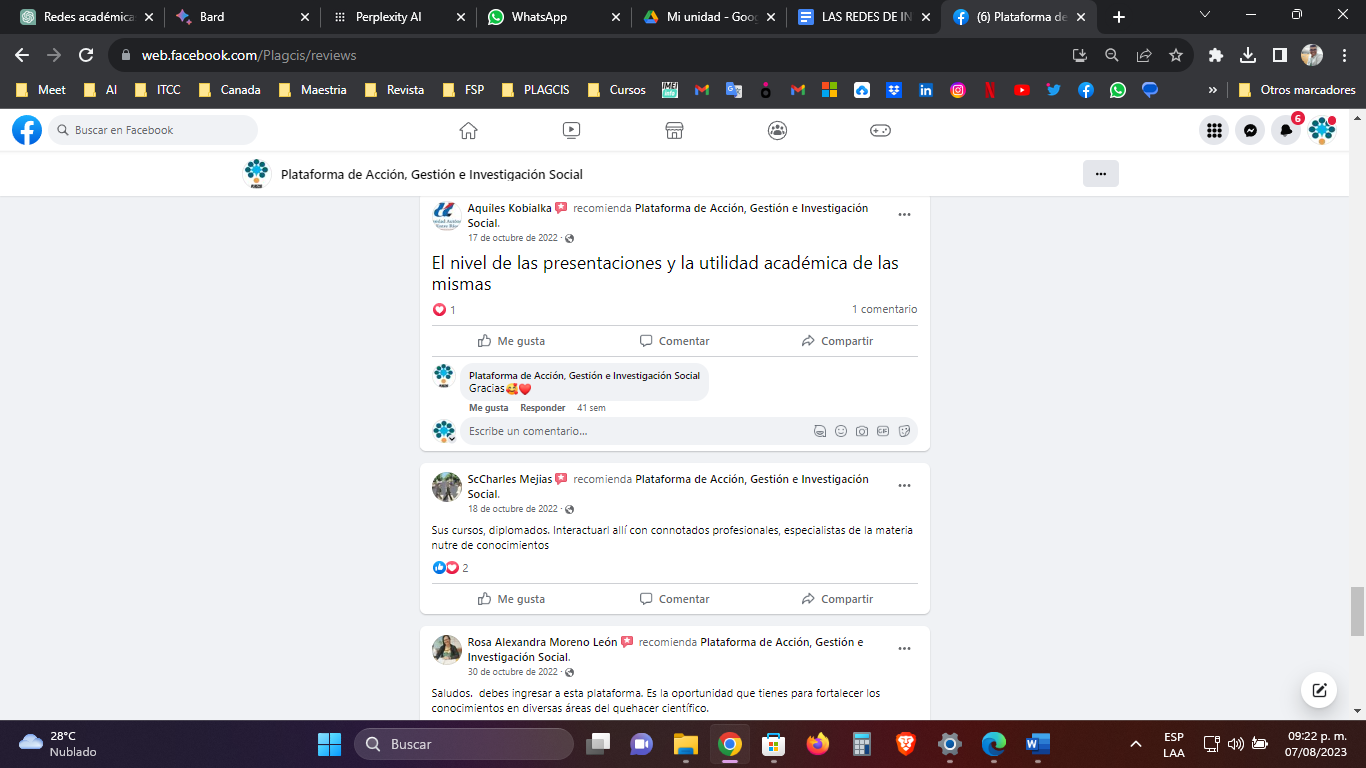1366x768 pixels.
Task: Expand hidden bookmarks chevron
Action: (1213, 90)
